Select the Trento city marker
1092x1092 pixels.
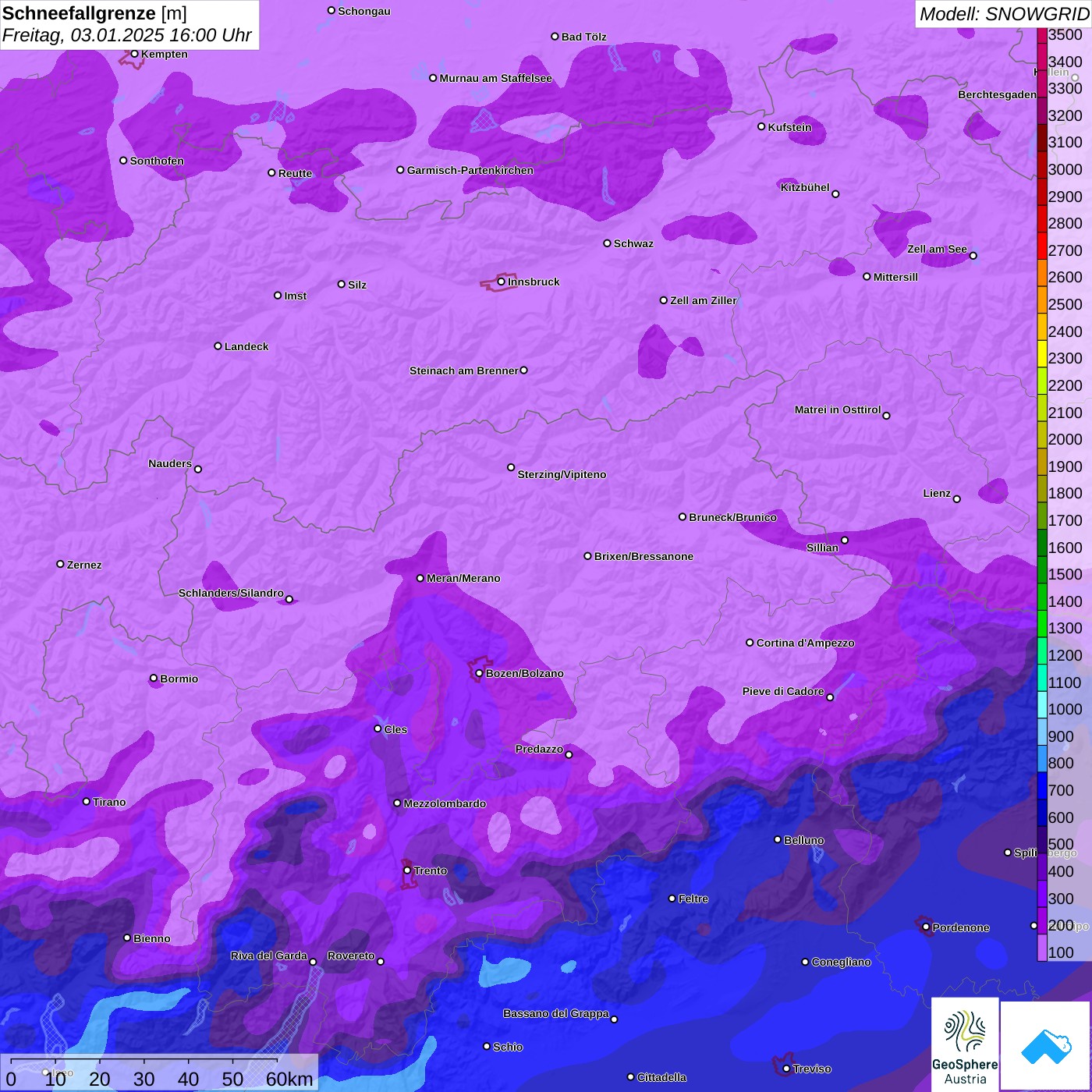[x=407, y=870]
